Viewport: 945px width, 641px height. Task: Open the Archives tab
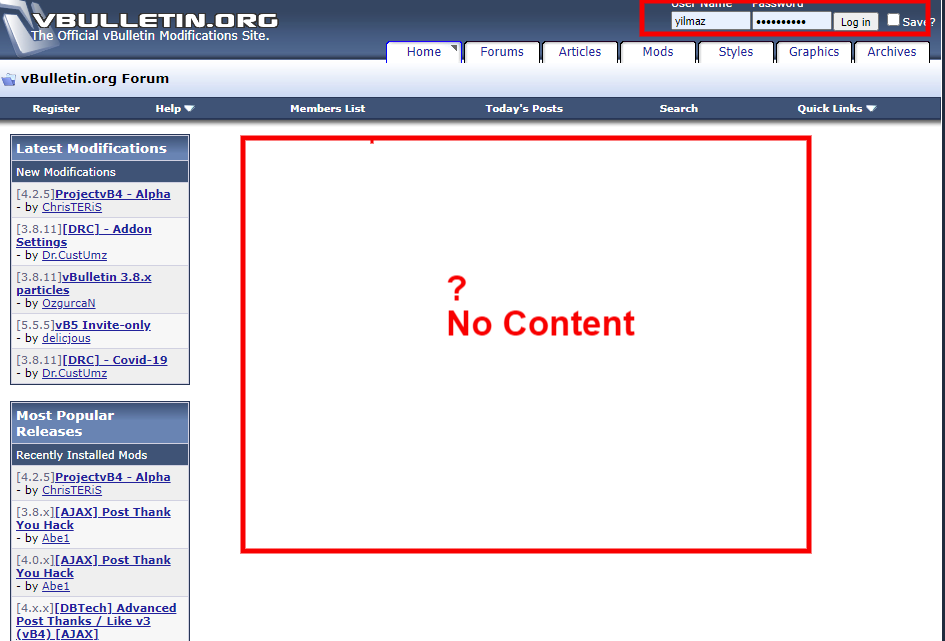pyautogui.click(x=891, y=52)
